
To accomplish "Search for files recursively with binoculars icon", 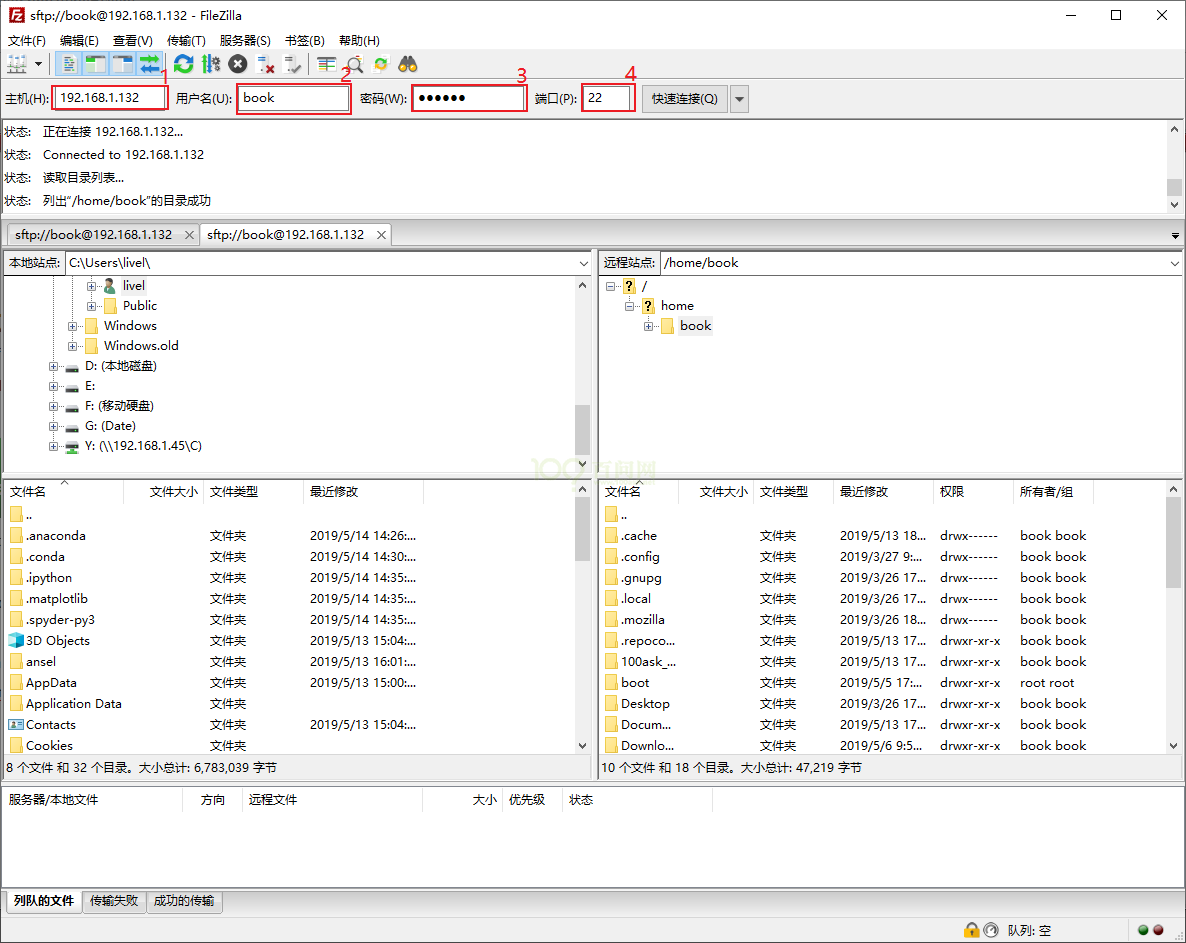I will click(408, 64).
